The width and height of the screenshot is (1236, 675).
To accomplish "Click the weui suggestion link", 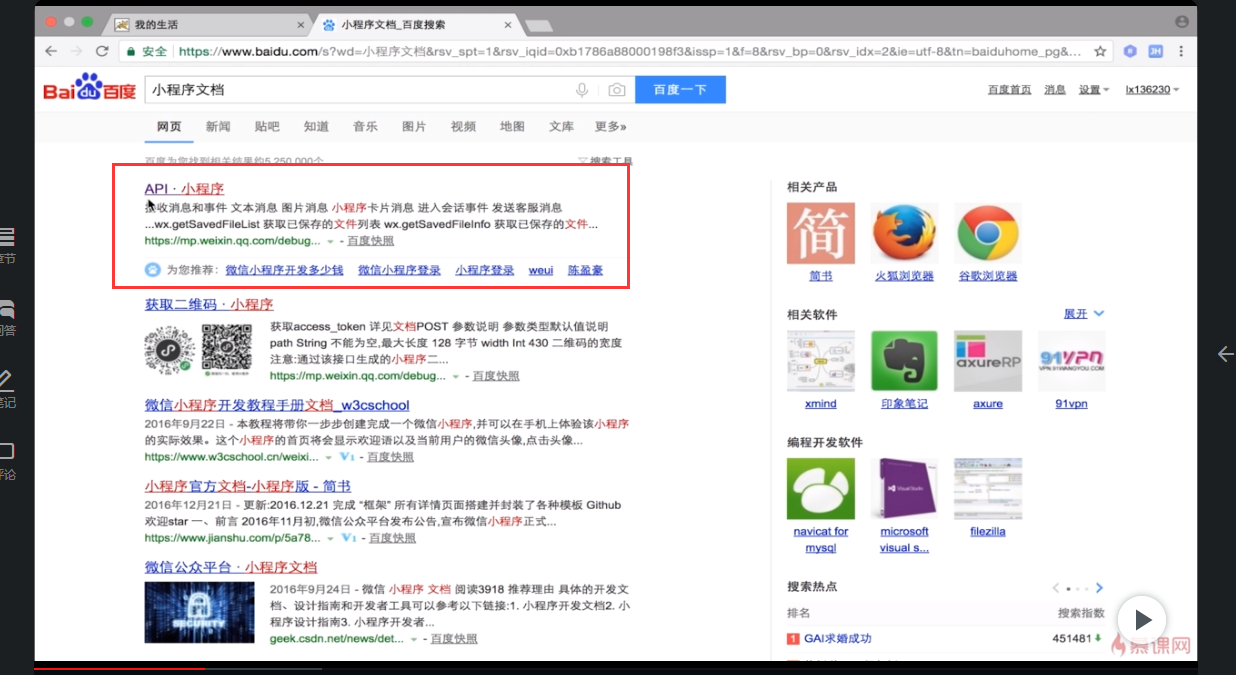I will [x=541, y=270].
